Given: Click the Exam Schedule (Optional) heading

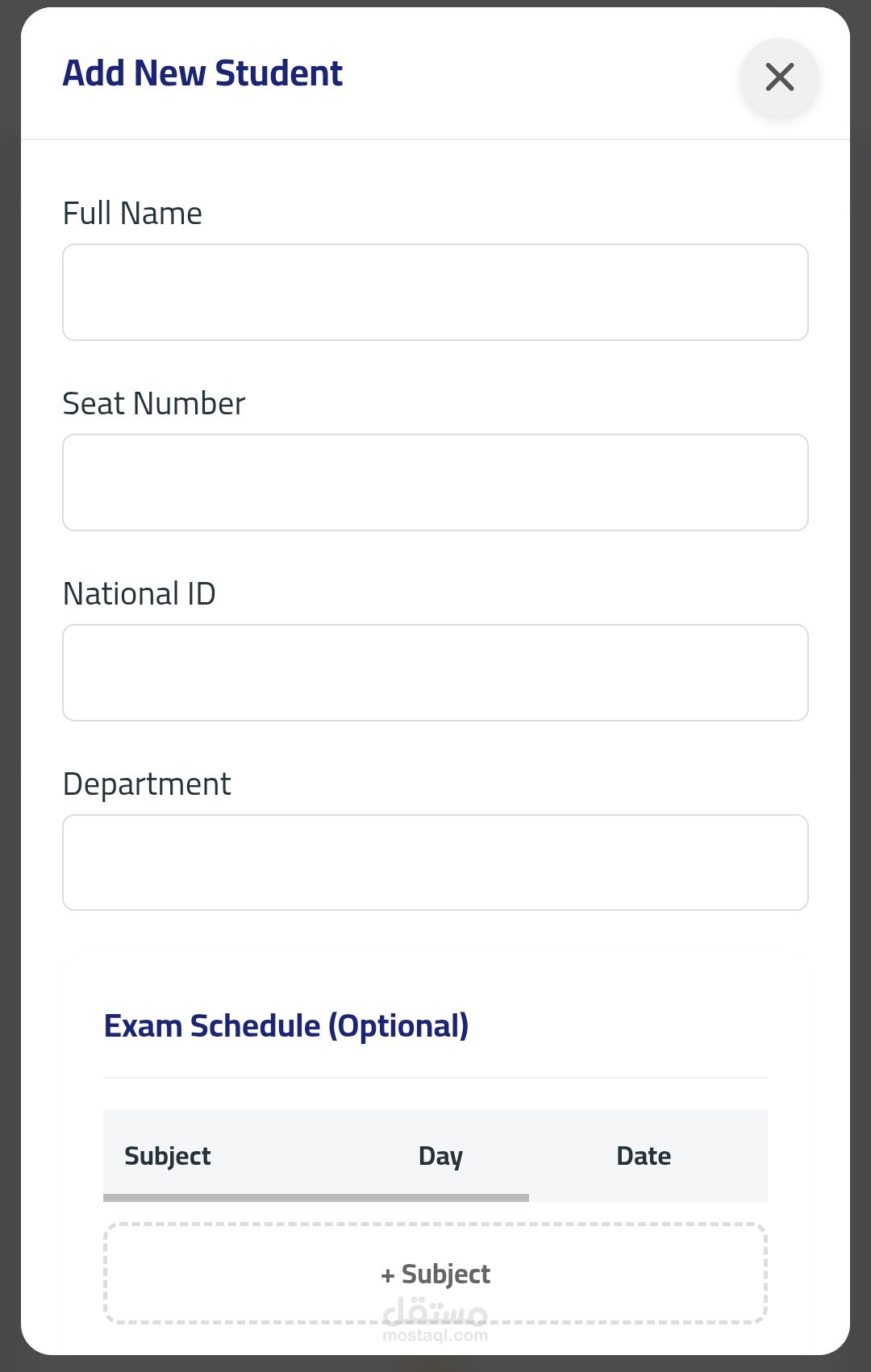Looking at the screenshot, I should tap(286, 1026).
